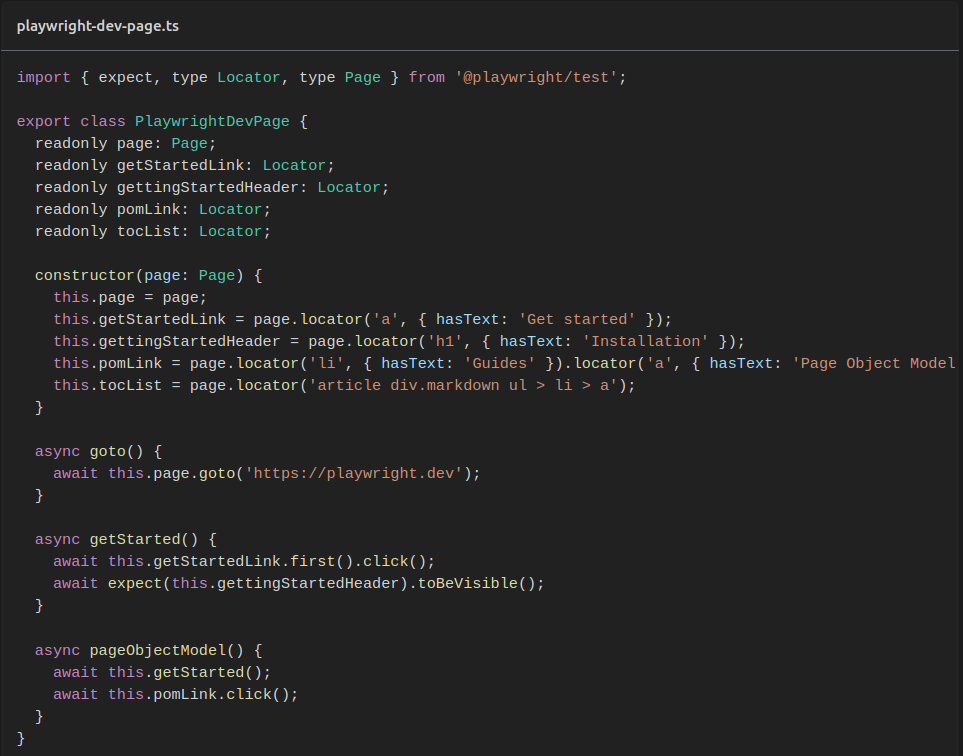Viewport: 963px width, 756px height.
Task: Select the 'Get started' string literal
Action: pos(577,320)
